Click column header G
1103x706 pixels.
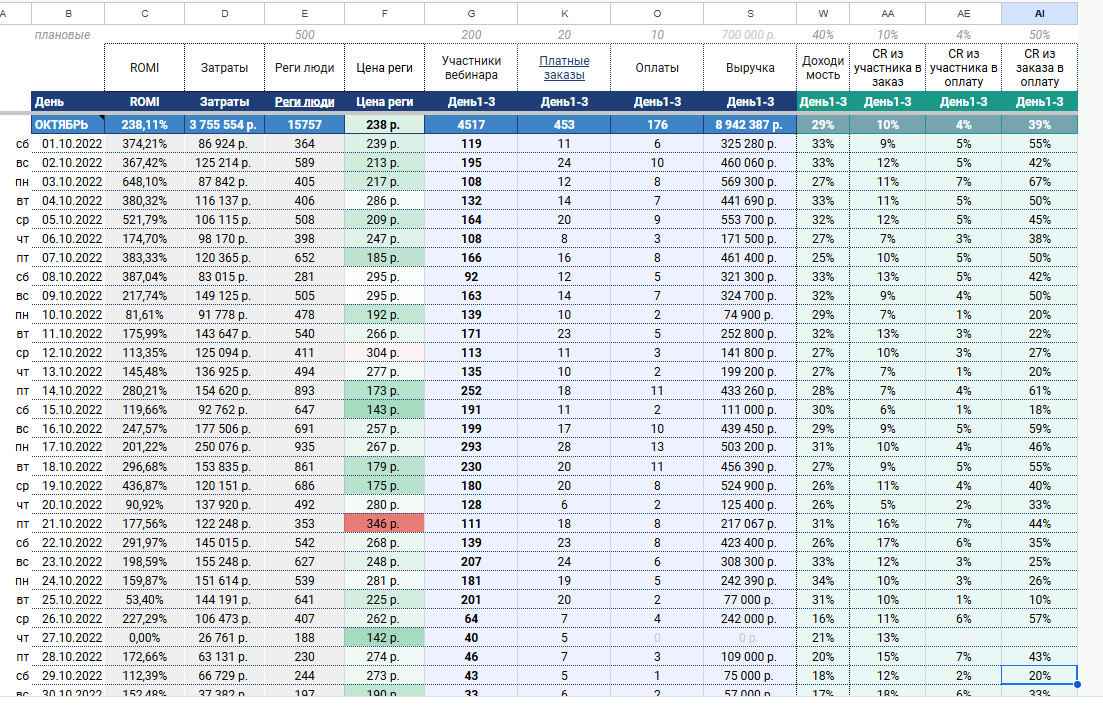(471, 13)
